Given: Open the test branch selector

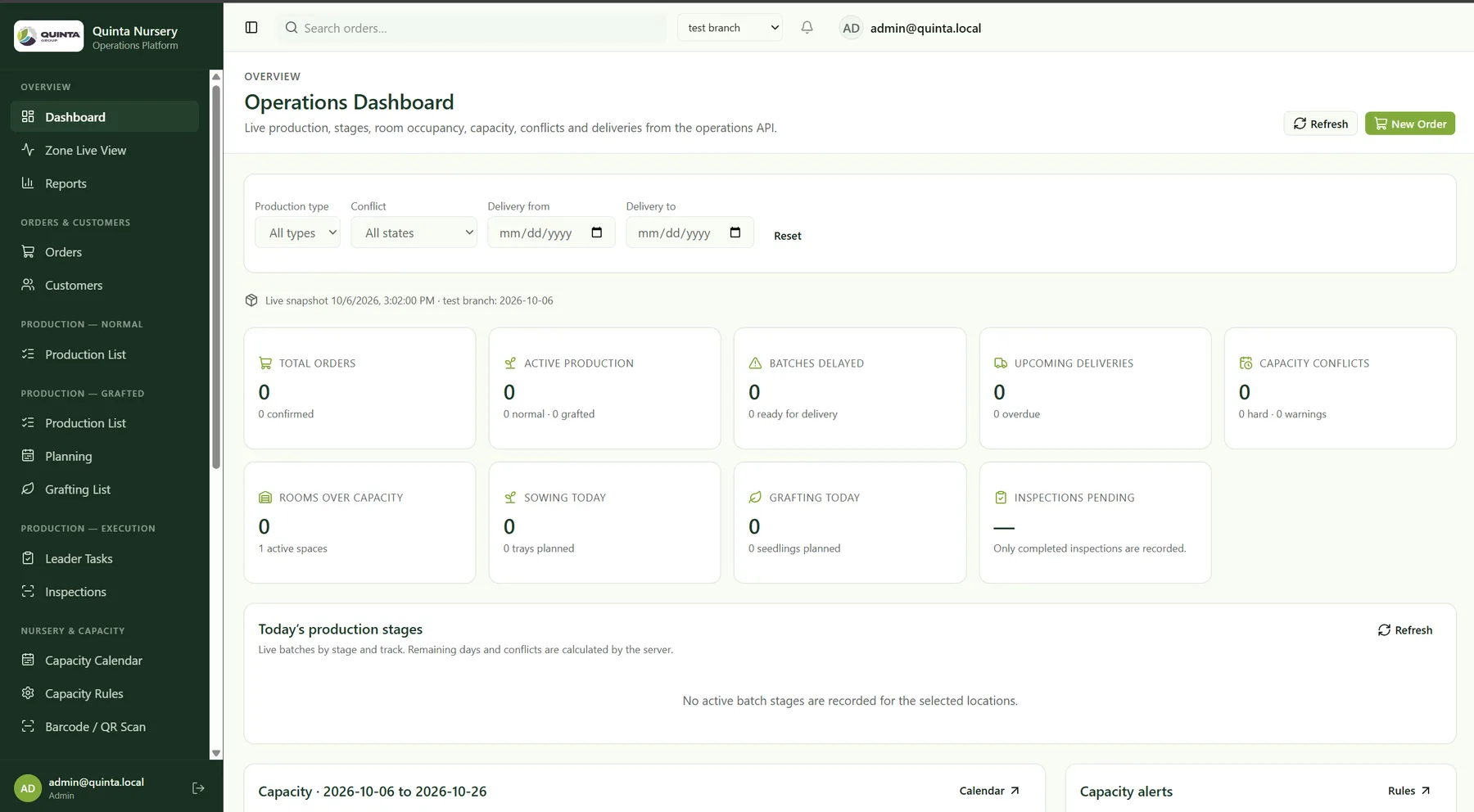Looking at the screenshot, I should tap(730, 28).
